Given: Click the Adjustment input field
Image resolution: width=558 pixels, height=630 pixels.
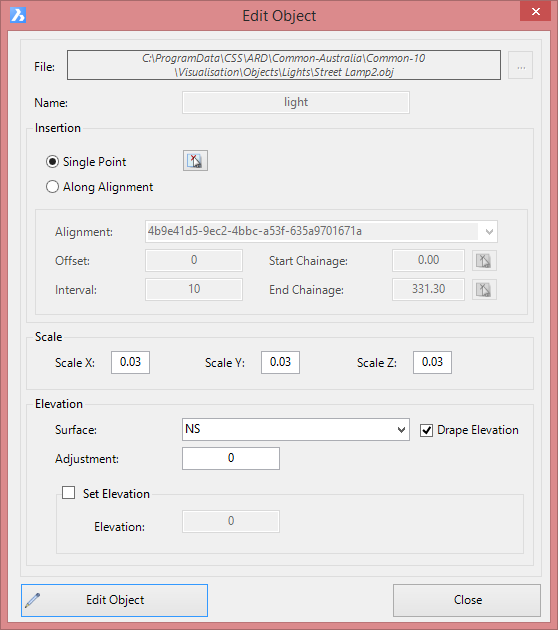Looking at the screenshot, I should tap(231, 458).
